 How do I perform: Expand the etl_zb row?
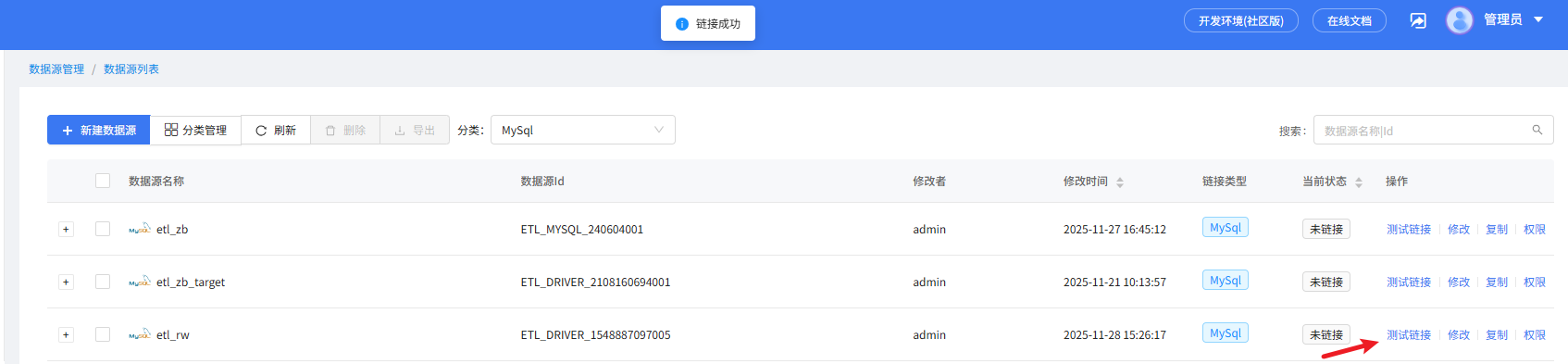(x=66, y=229)
